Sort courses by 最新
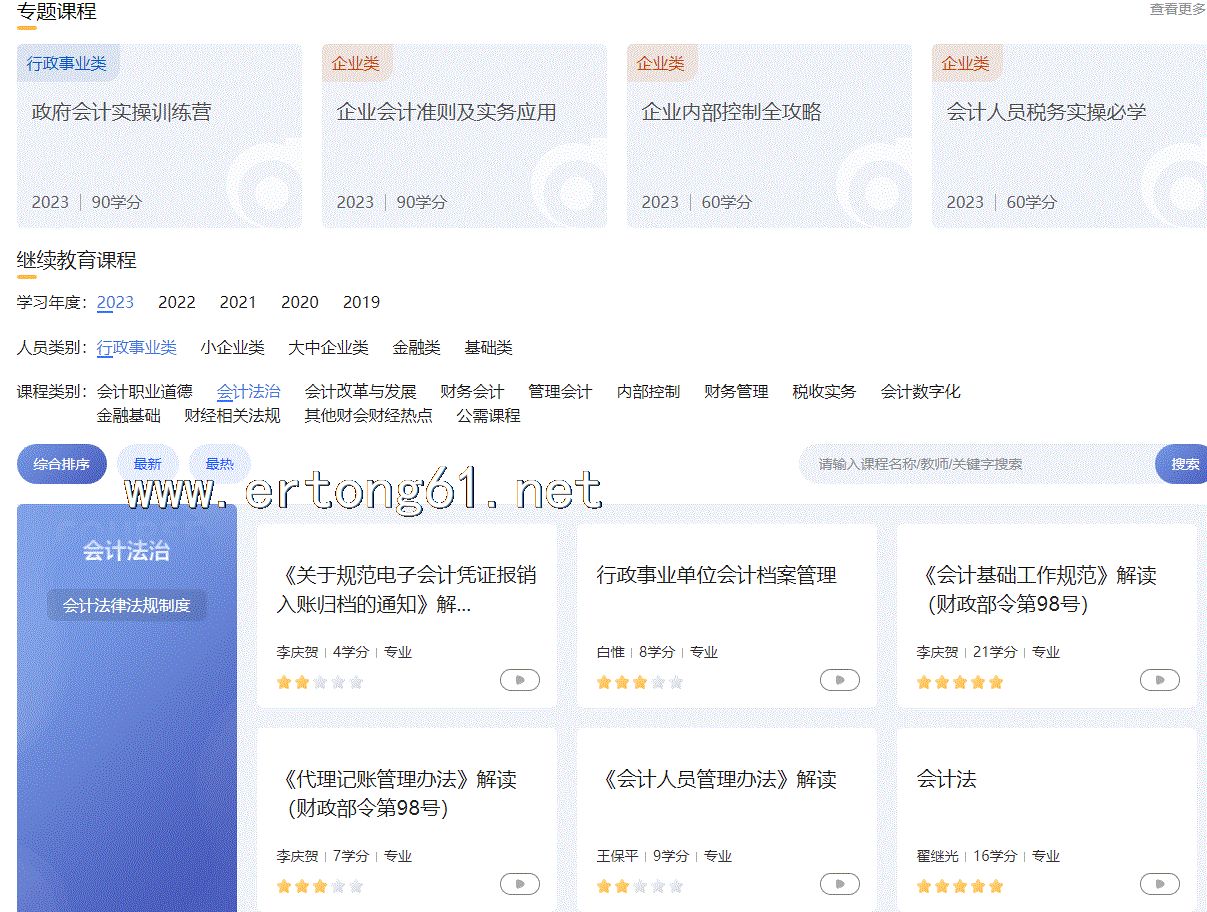 point(147,464)
